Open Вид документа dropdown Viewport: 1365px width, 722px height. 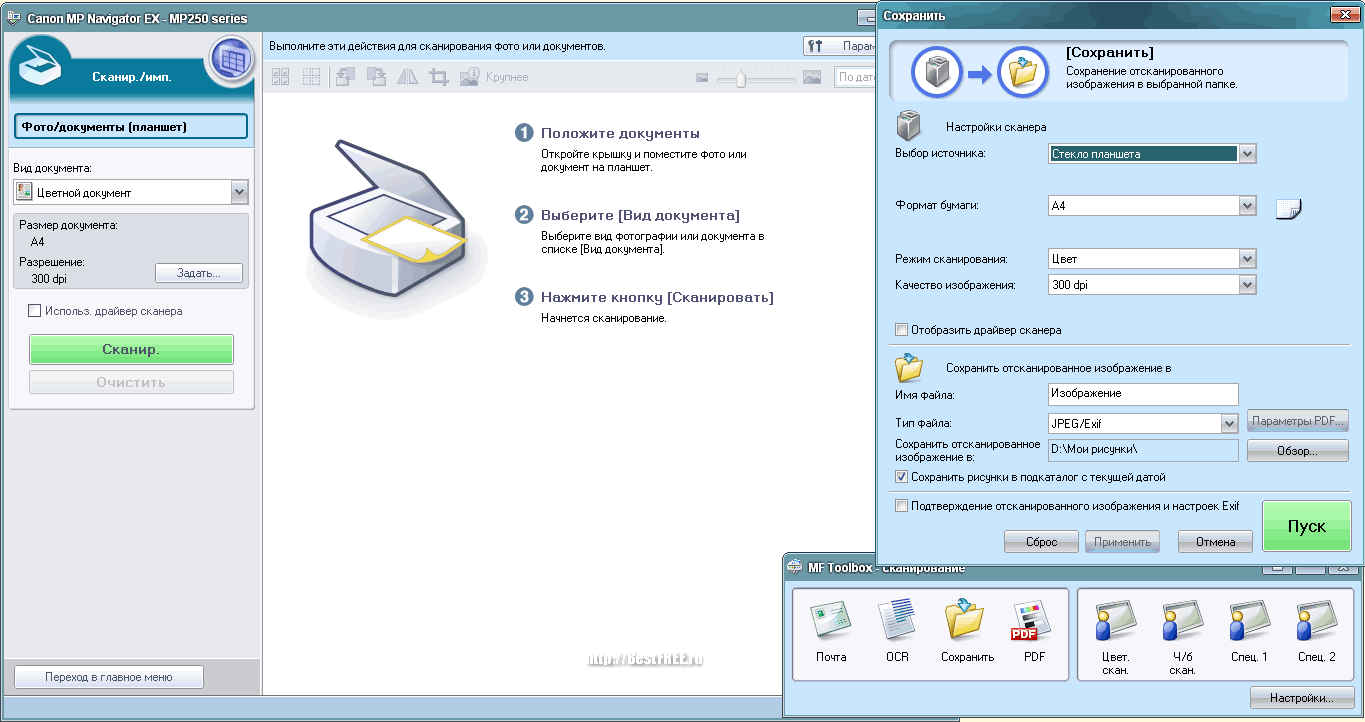[x=239, y=192]
